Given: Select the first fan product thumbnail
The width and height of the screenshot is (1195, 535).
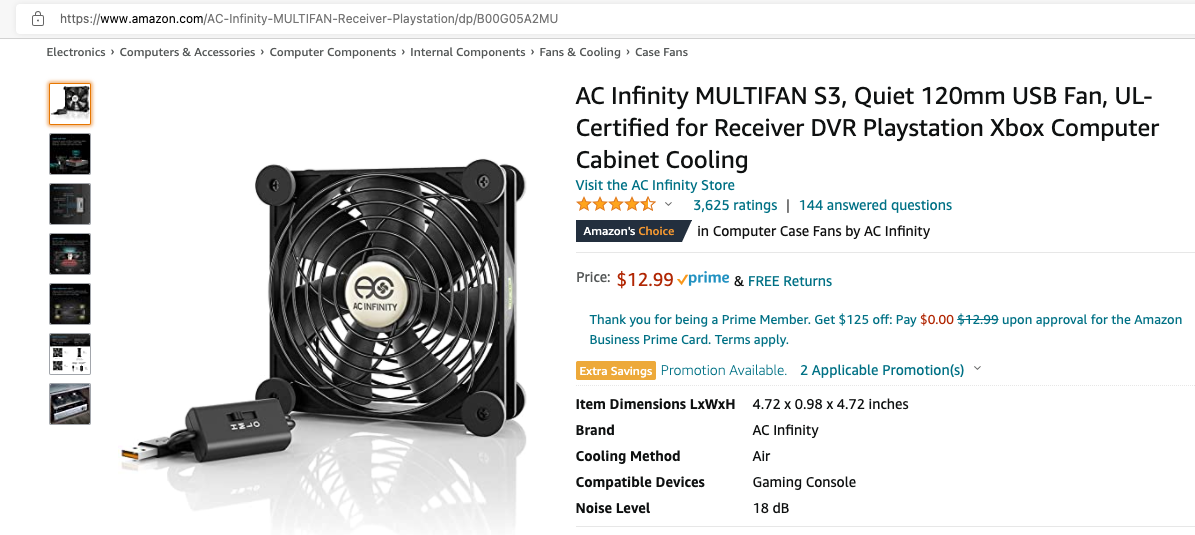Looking at the screenshot, I should pos(70,104).
